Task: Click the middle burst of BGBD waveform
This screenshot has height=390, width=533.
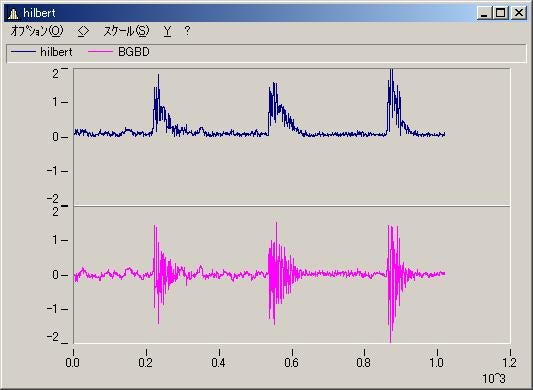Action: [x=276, y=274]
